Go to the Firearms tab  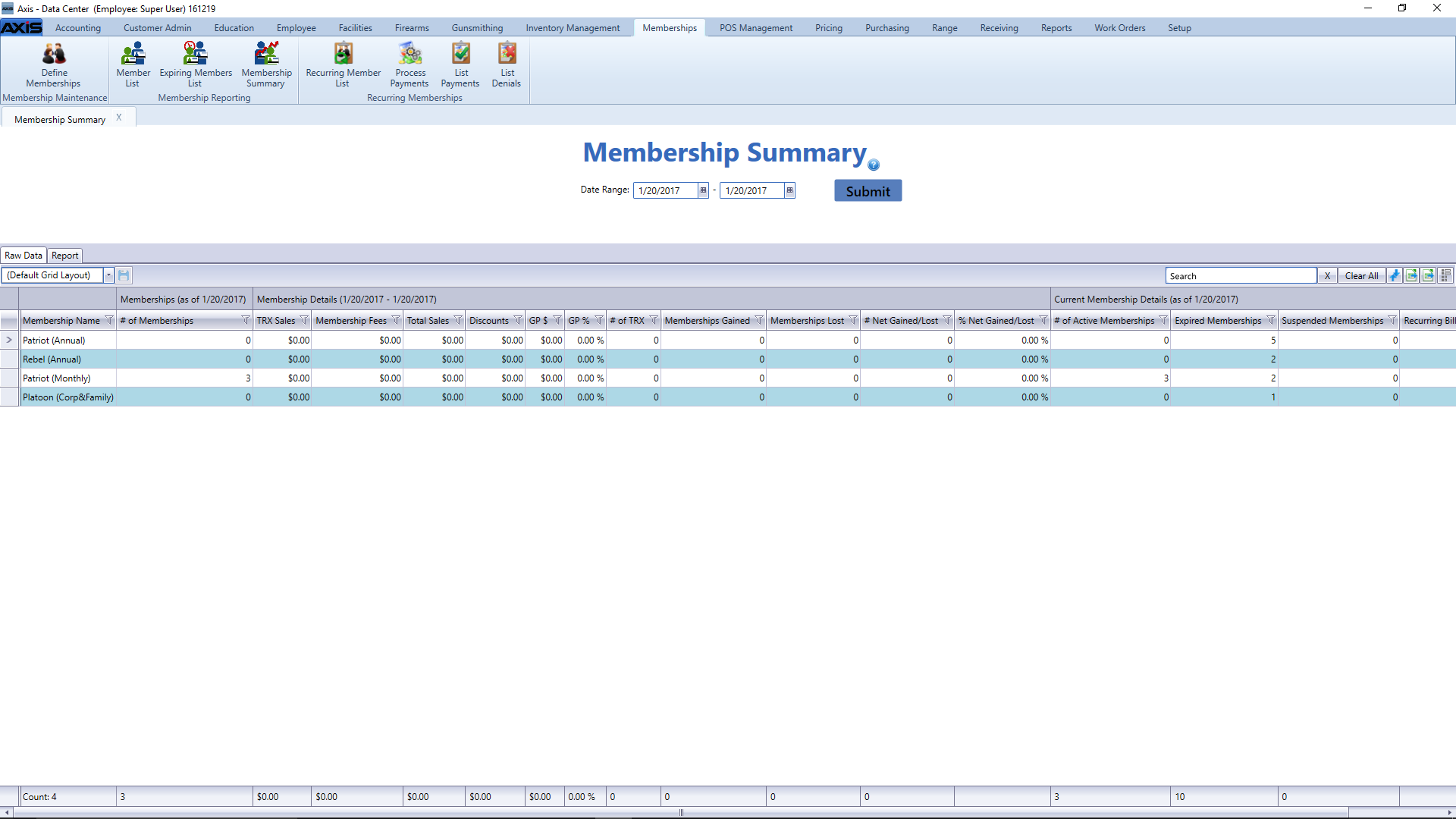(x=412, y=28)
